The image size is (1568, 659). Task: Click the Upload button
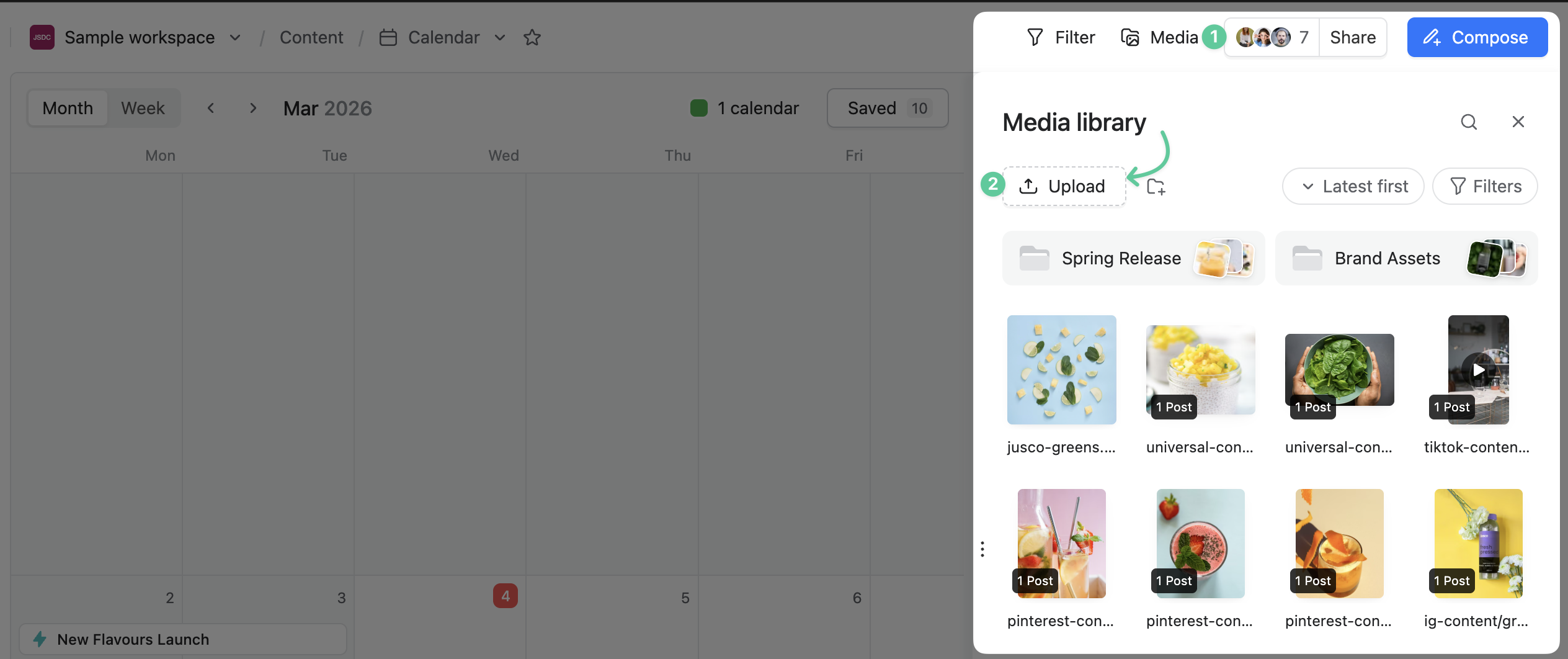1064,186
